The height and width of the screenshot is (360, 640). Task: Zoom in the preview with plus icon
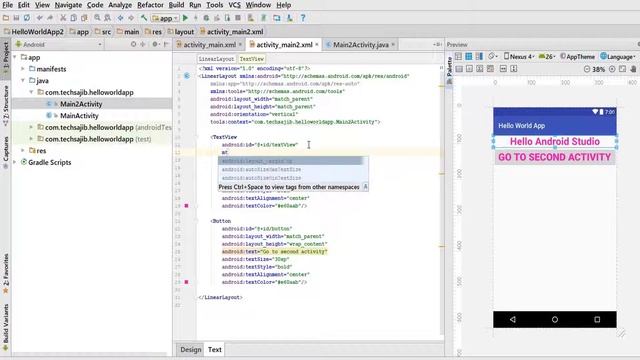612,69
